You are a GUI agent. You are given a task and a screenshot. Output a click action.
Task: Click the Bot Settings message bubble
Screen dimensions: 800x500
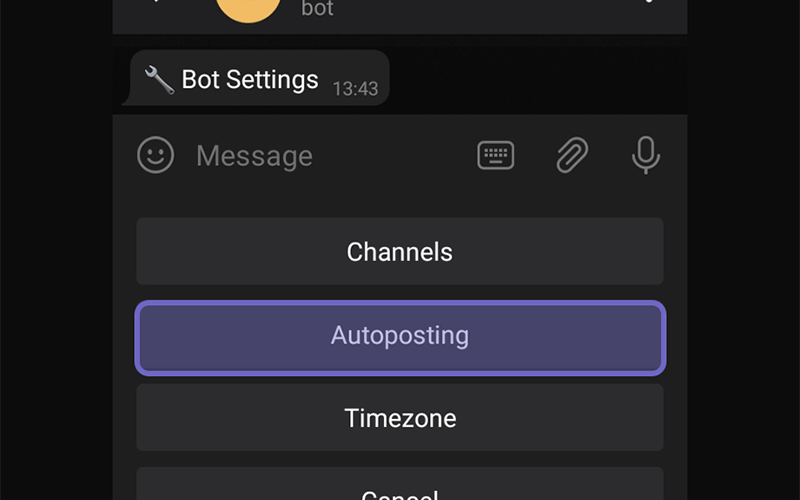(x=259, y=78)
